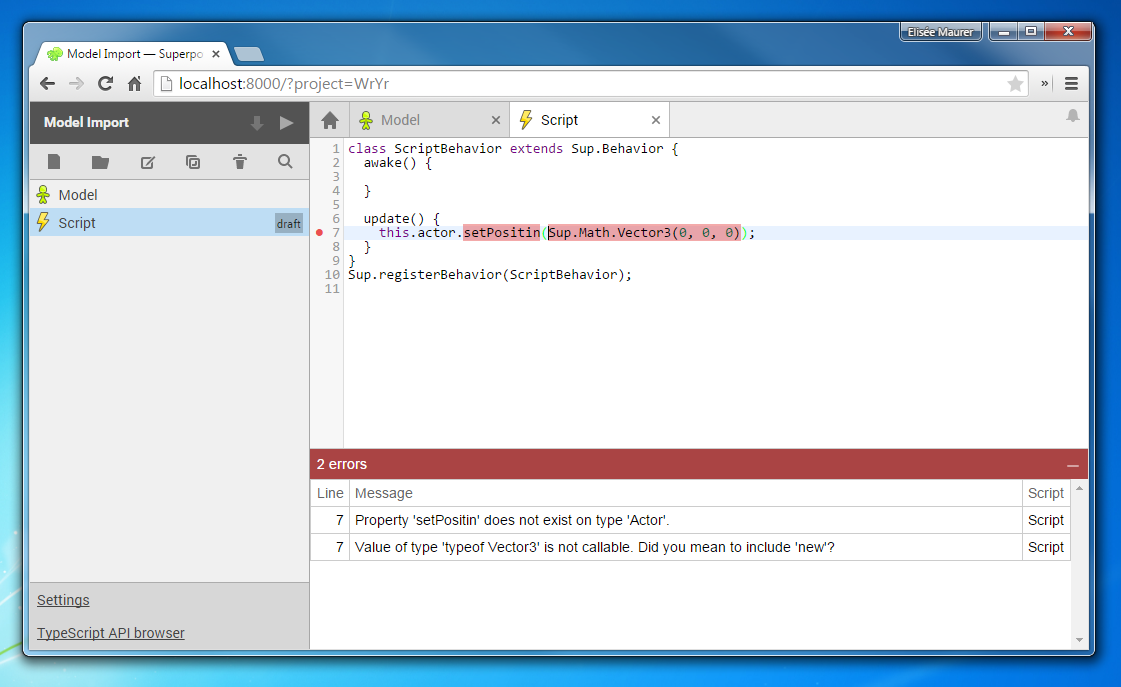This screenshot has width=1121, height=687.
Task: Open the home tab icon
Action: coord(330,120)
